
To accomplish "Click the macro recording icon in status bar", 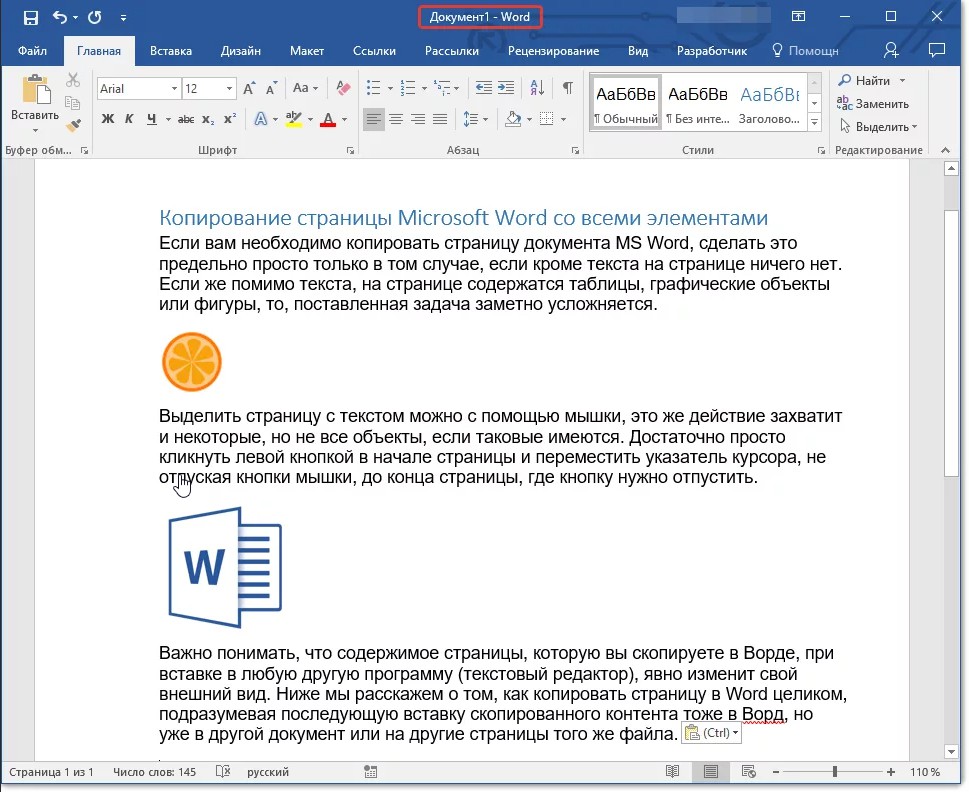I will point(370,771).
